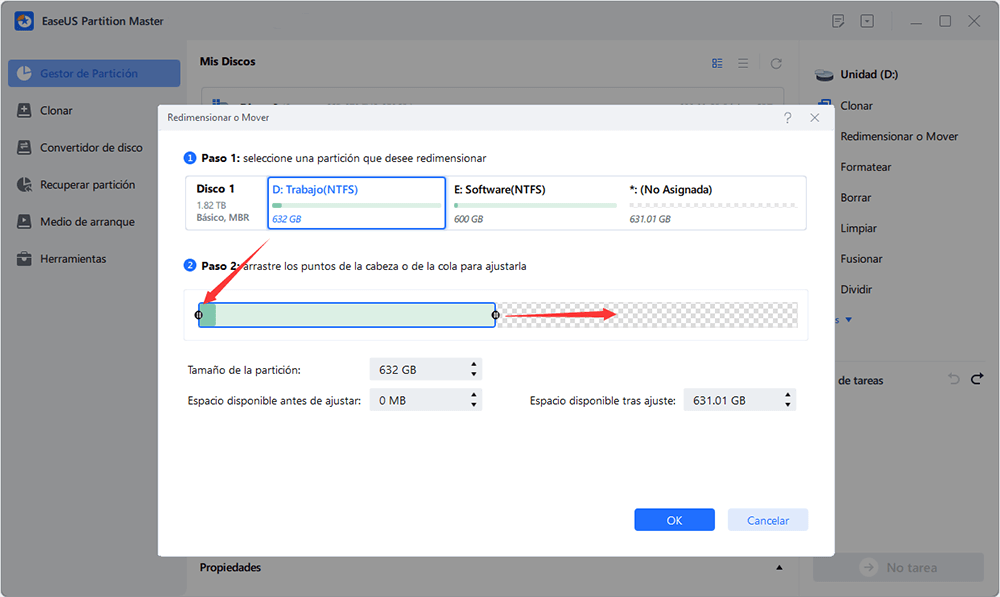The image size is (1000, 597).
Task: Click the Medio de arranque icon
Action: click(24, 221)
